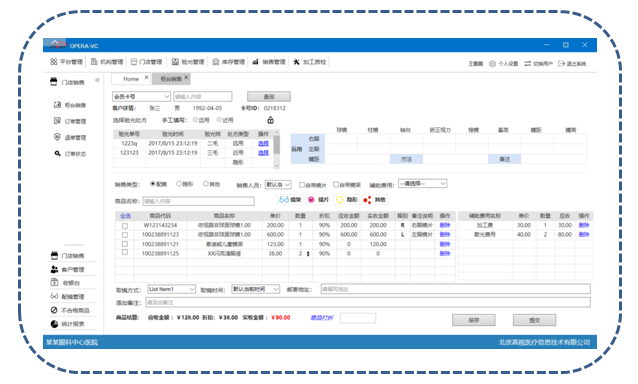
Task: Switch to the Home tab
Action: click(131, 79)
